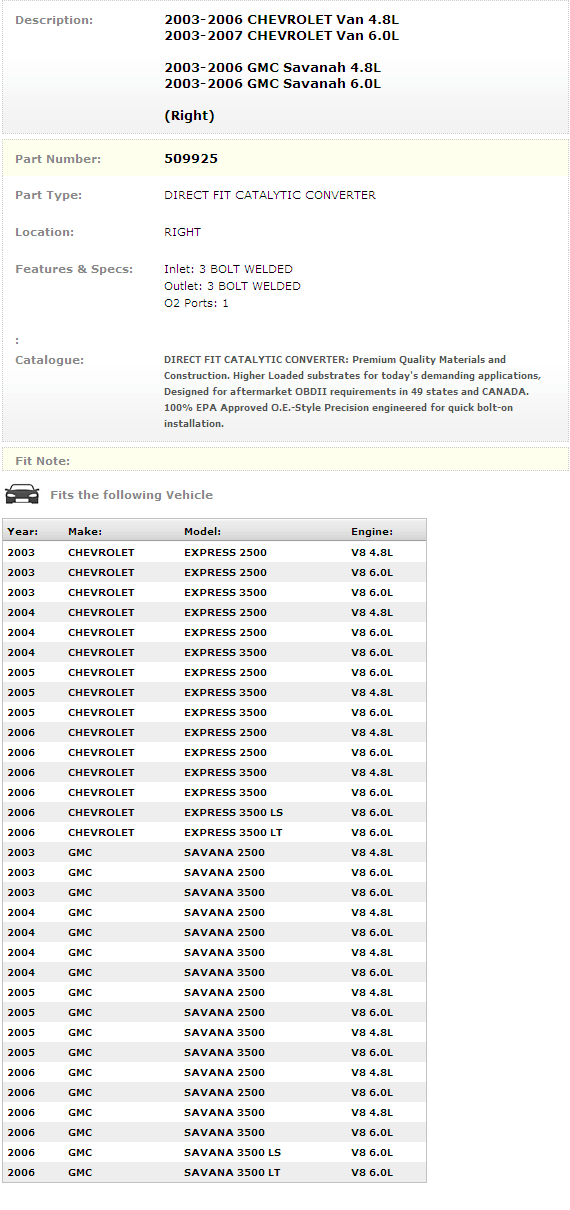Click the Year column header

tap(21, 532)
